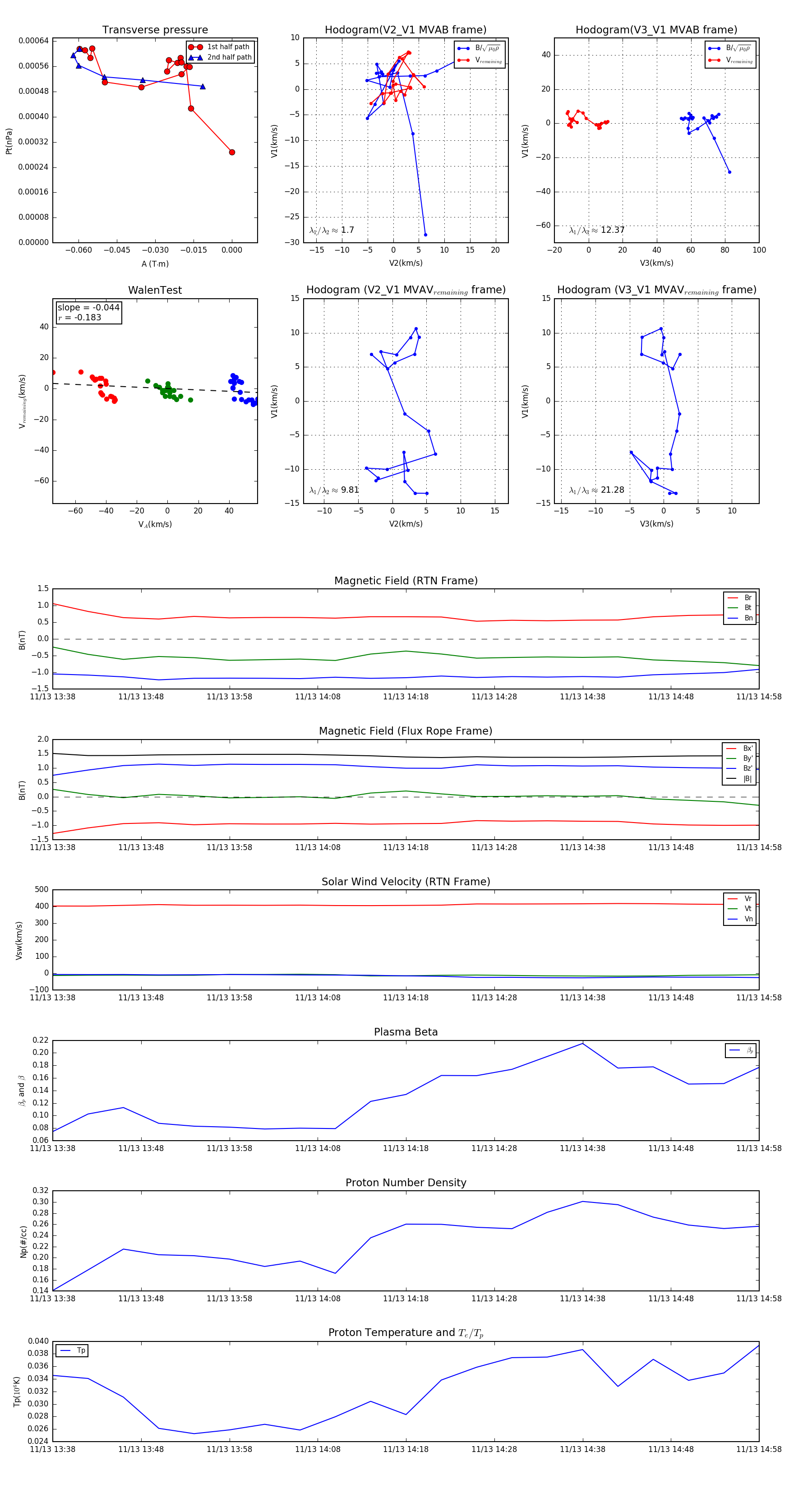Click 'Vn' legend entry
Image resolution: width=812 pixels, height=1489 pixels.
tap(740, 919)
